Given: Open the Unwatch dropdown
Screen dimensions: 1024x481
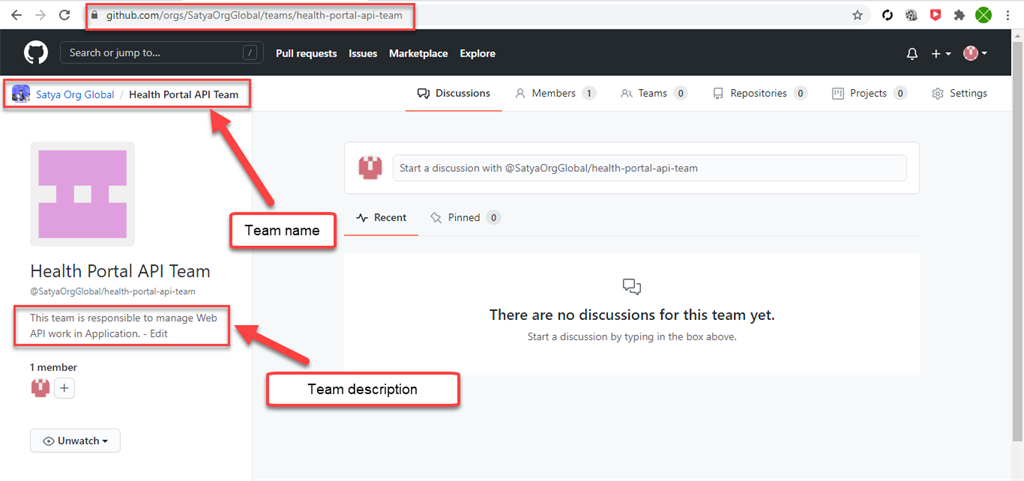Looking at the screenshot, I should click(75, 441).
